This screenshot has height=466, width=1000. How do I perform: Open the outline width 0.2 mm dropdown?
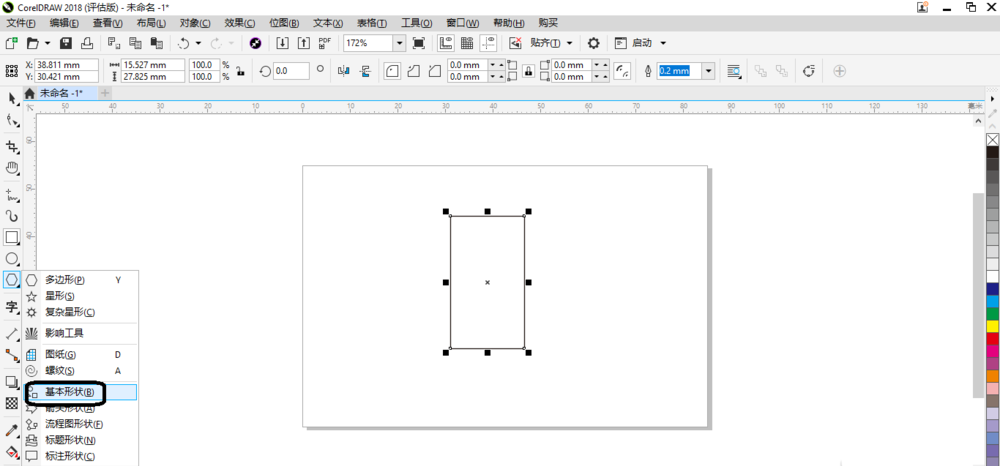coord(709,71)
